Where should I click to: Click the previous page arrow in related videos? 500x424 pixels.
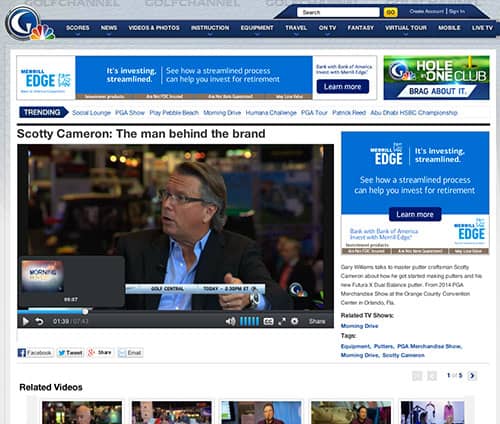pyautogui.click(x=432, y=376)
